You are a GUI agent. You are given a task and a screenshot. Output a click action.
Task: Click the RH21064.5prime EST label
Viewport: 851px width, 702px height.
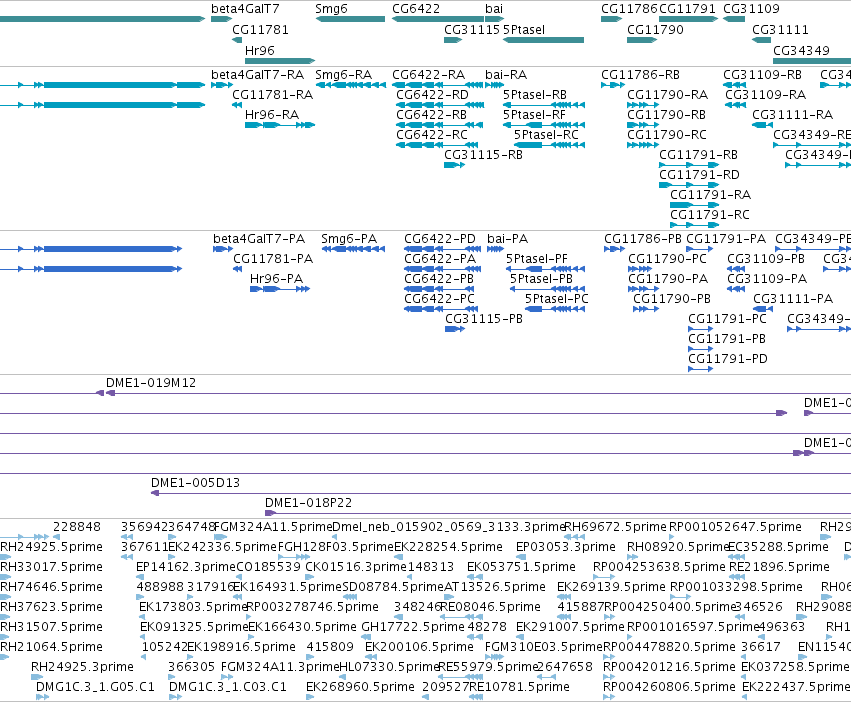[x=52, y=647]
